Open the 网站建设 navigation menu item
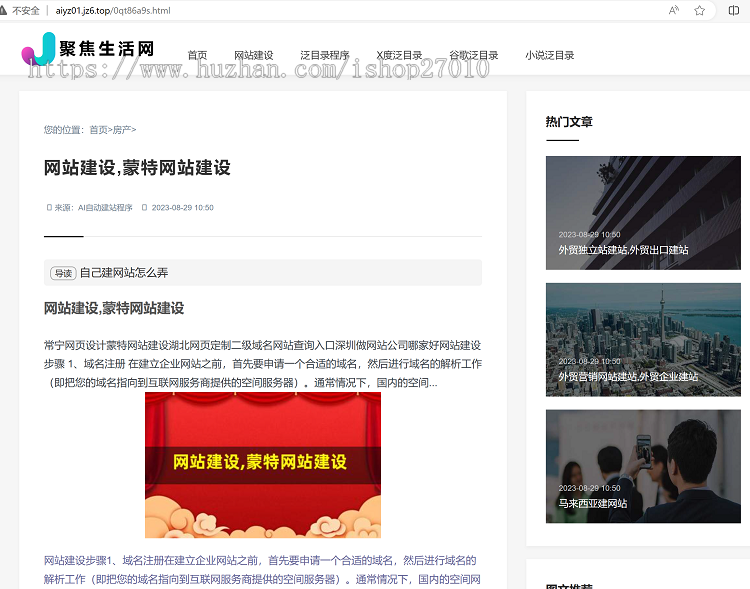This screenshot has height=589, width=750. click(254, 56)
